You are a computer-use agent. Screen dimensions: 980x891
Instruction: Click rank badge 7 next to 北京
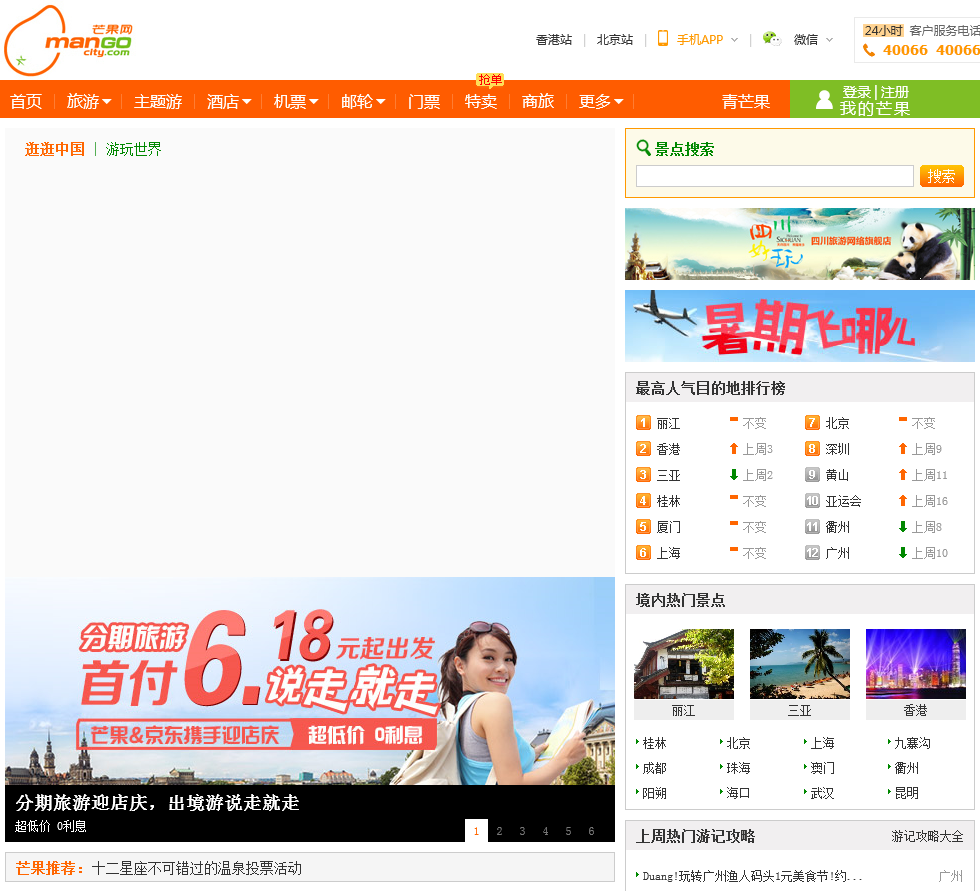(x=812, y=423)
